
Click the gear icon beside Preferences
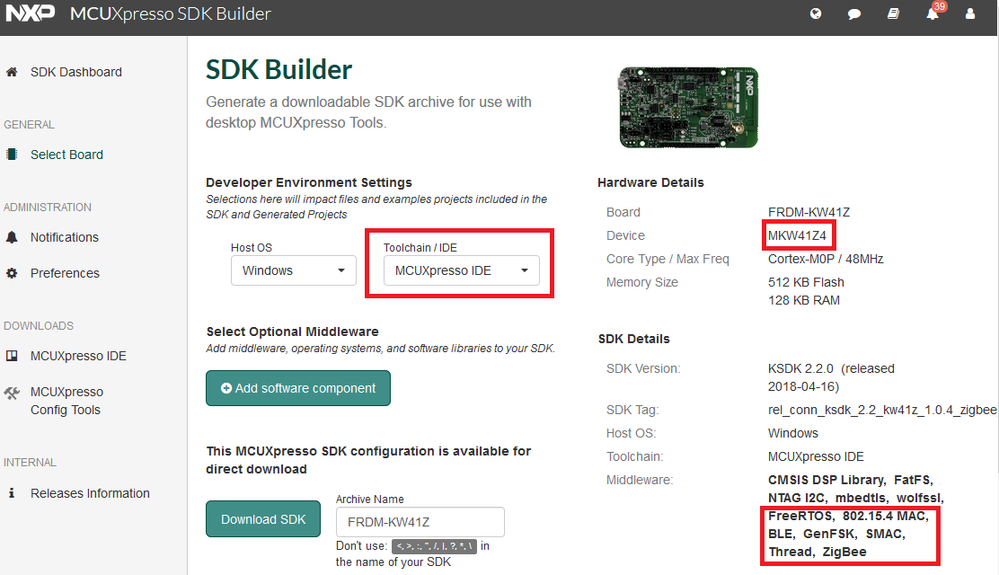tap(11, 273)
